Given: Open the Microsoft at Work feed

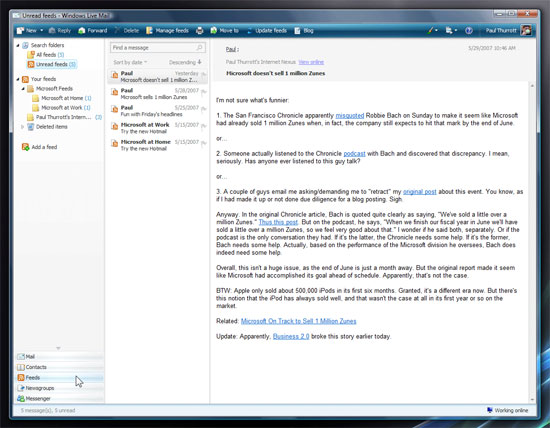Looking at the screenshot, I should pyautogui.click(x=61, y=108).
